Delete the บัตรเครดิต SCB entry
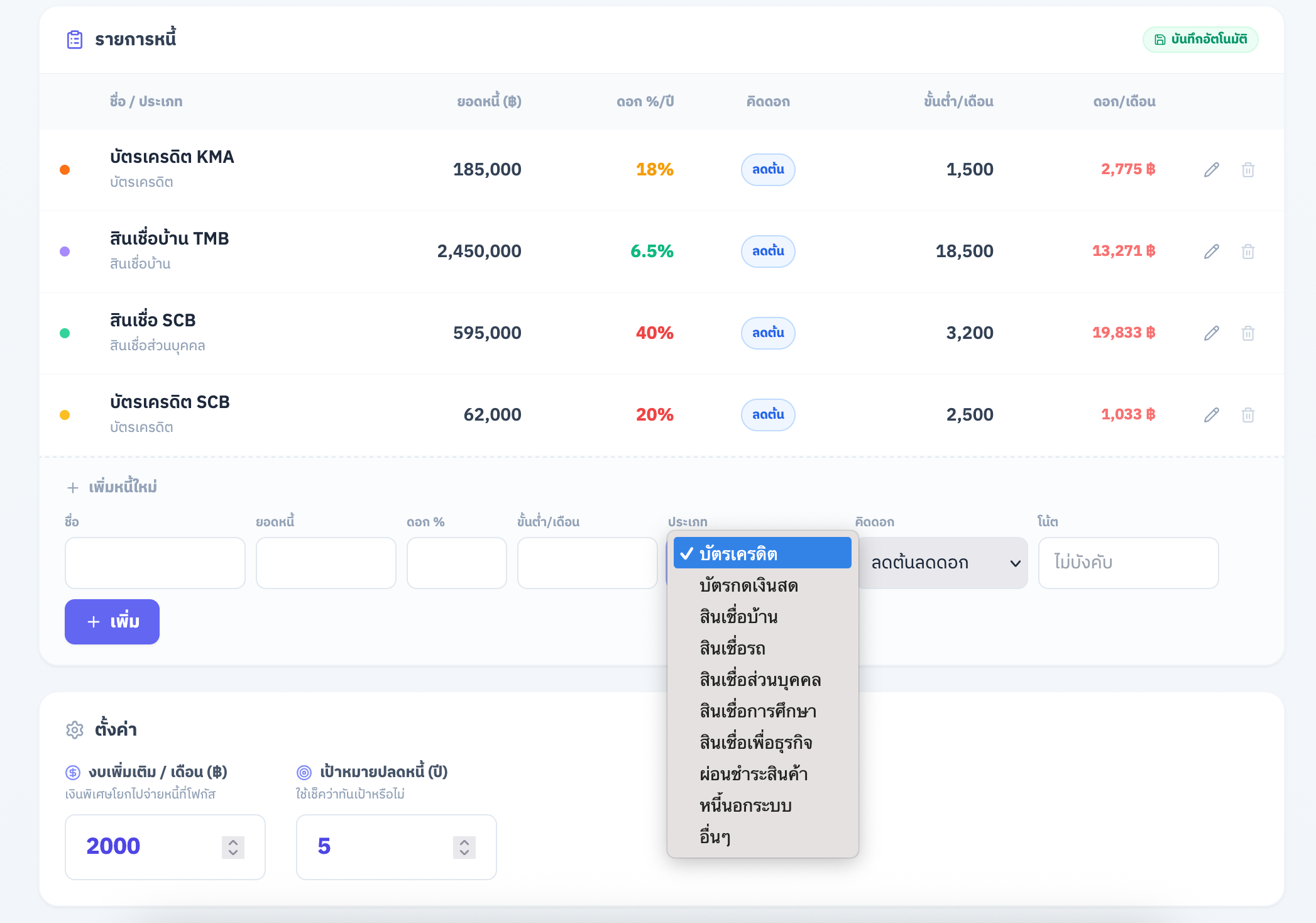1316x923 pixels. click(1247, 415)
